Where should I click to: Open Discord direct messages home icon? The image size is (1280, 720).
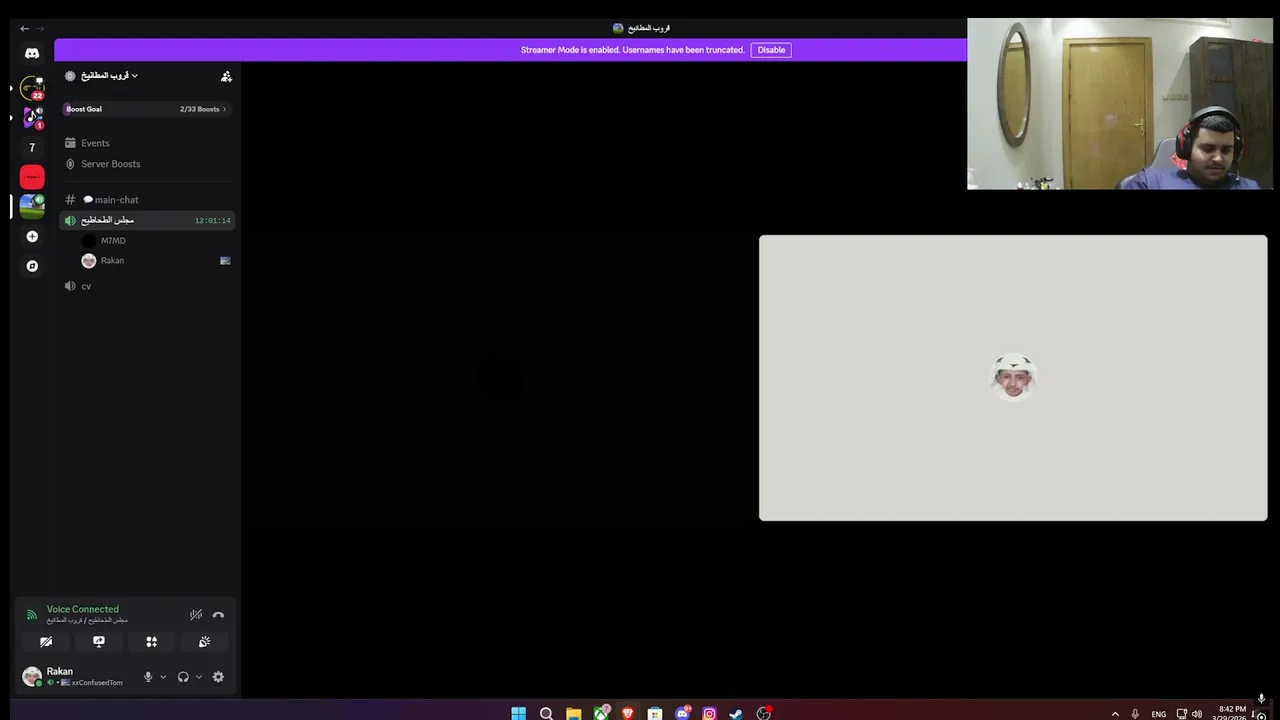pos(32,53)
